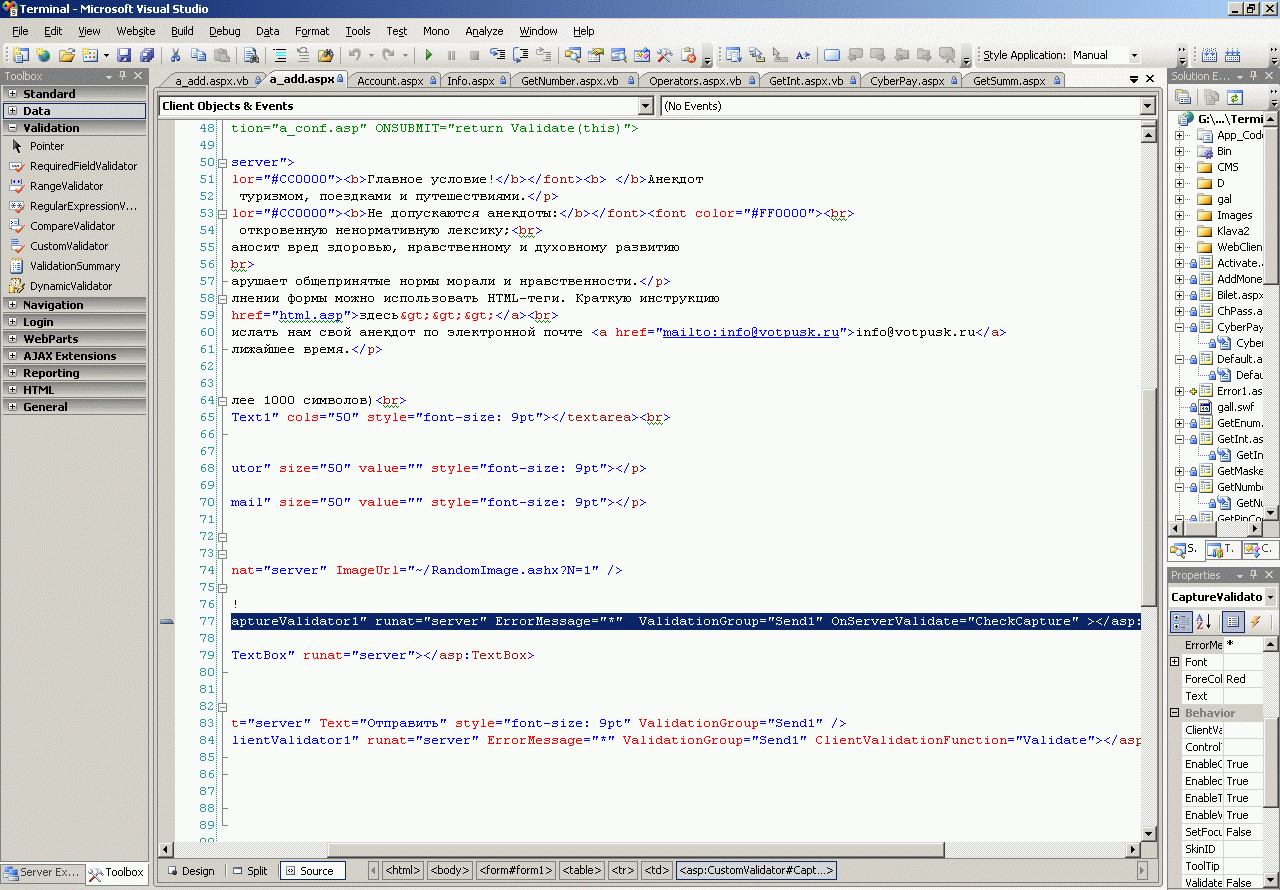The width and height of the screenshot is (1280, 890).
Task: Click the Refresh icon in Solution Explorer
Action: pos(1235,98)
